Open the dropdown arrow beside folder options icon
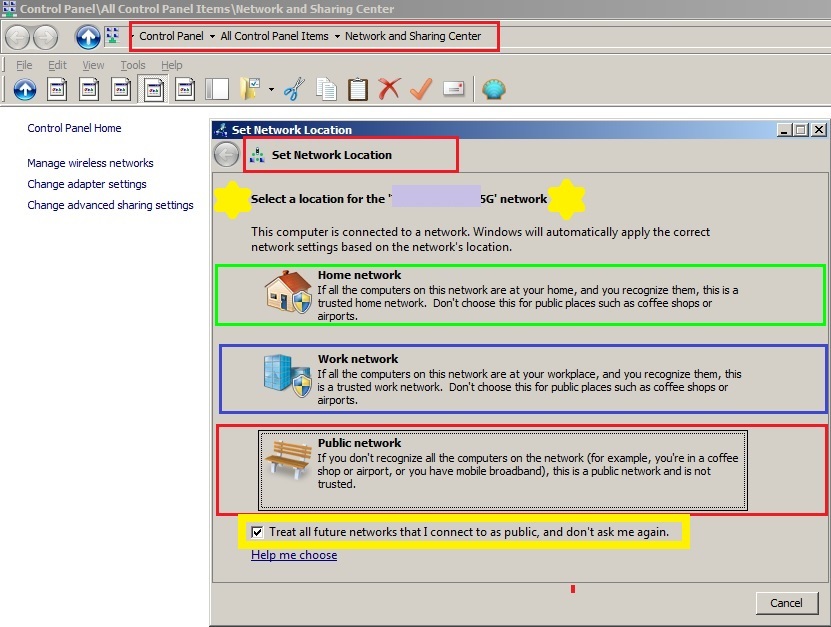Viewport: 831px width, 627px height. point(271,90)
